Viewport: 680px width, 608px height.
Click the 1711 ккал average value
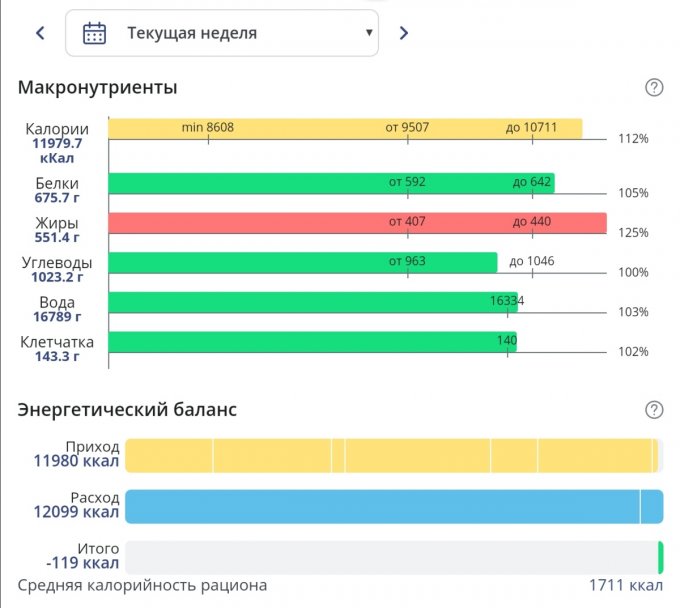coord(627,585)
